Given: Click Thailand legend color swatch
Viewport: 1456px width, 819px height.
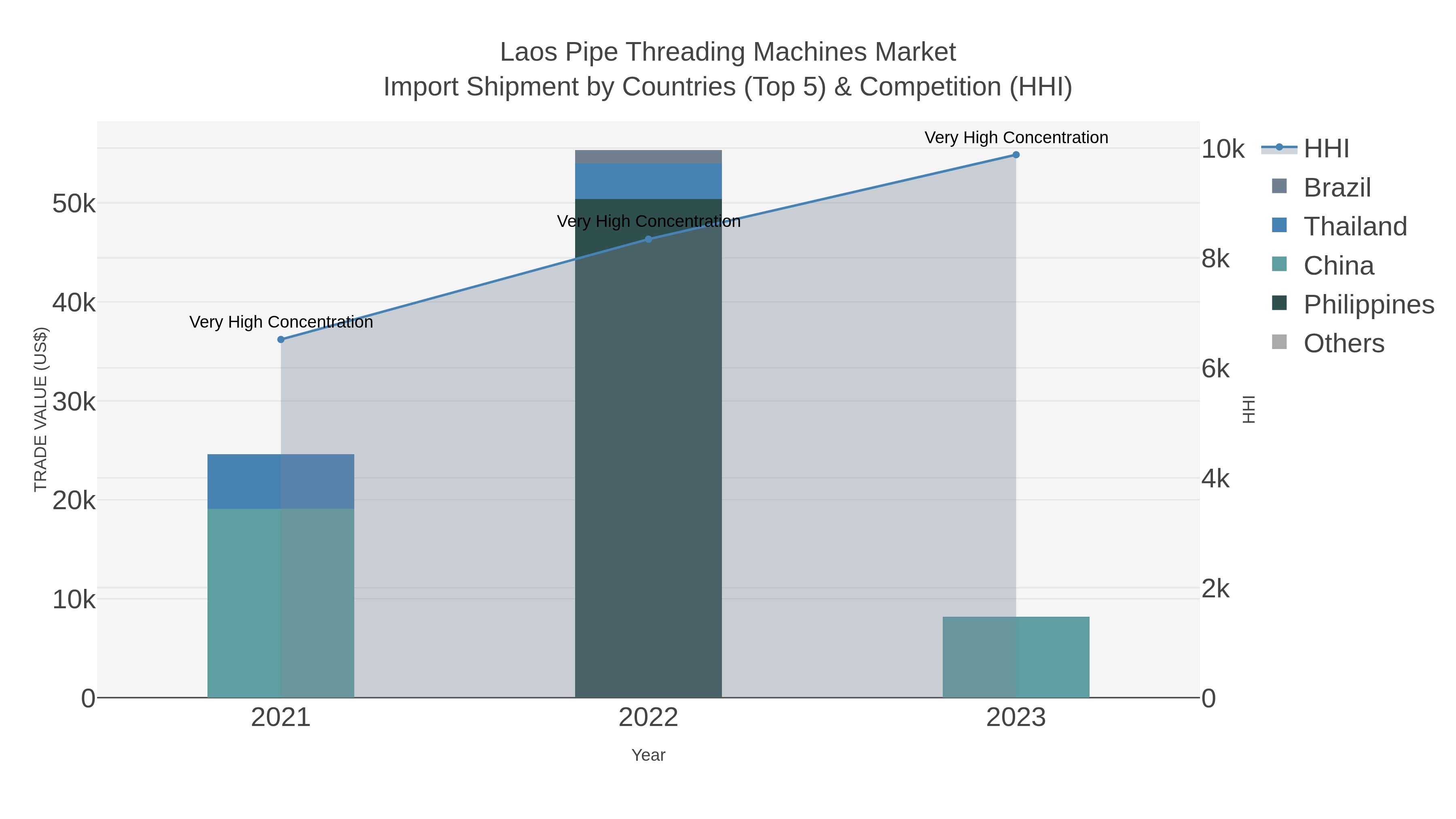Looking at the screenshot, I should click(x=1279, y=225).
